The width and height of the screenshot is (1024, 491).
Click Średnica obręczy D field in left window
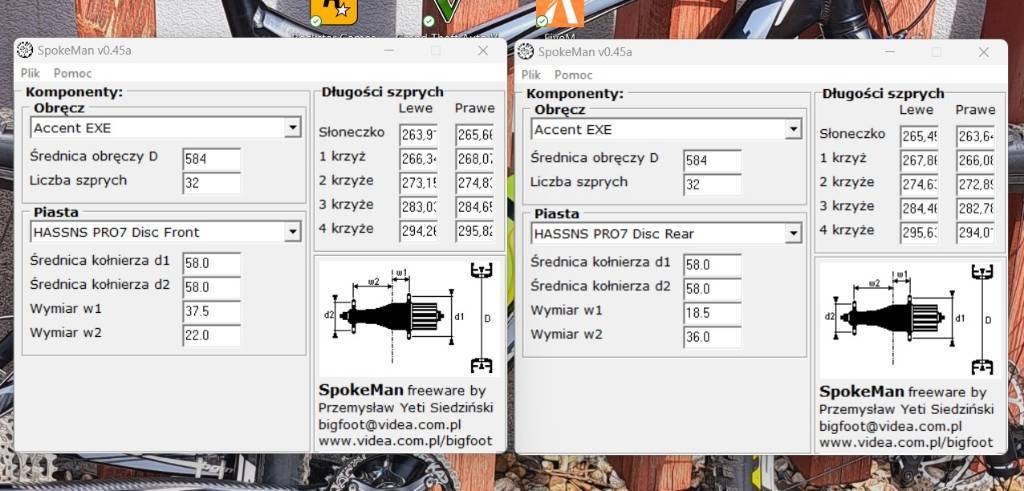212,159
